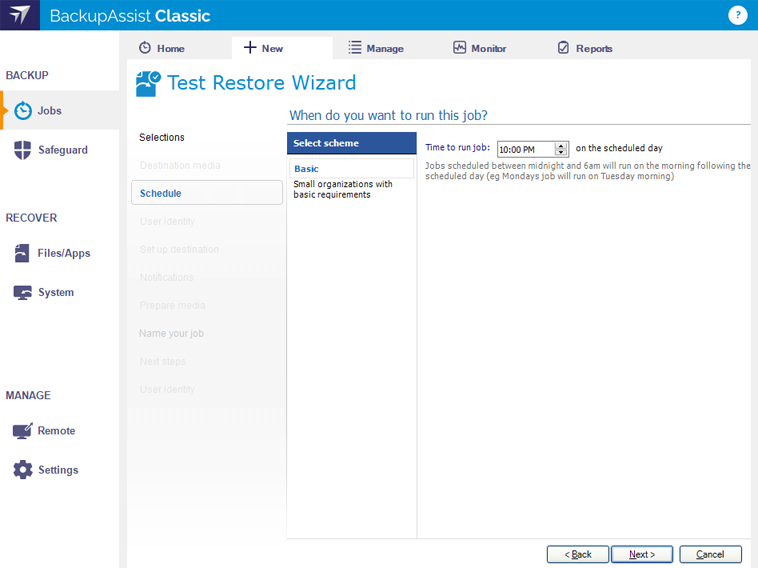Select the Prepare media step

[172, 306]
